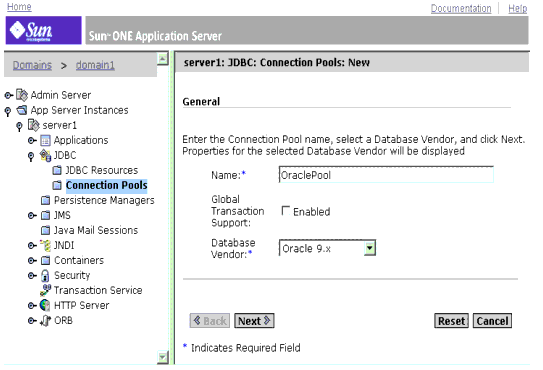
Task: Click the Connection Pools folder icon
Action: (x=57, y=185)
